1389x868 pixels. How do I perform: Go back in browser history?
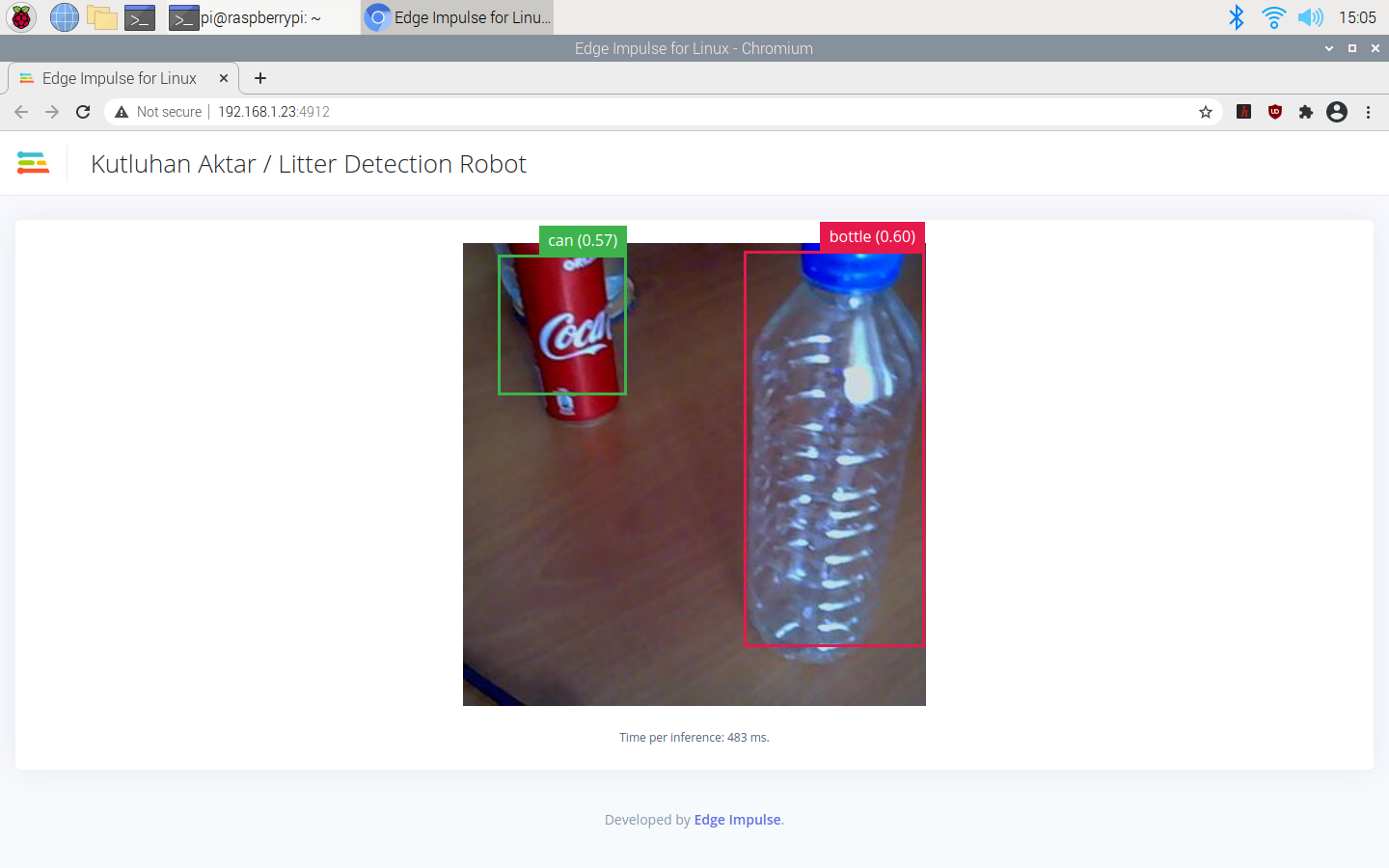tap(21, 112)
